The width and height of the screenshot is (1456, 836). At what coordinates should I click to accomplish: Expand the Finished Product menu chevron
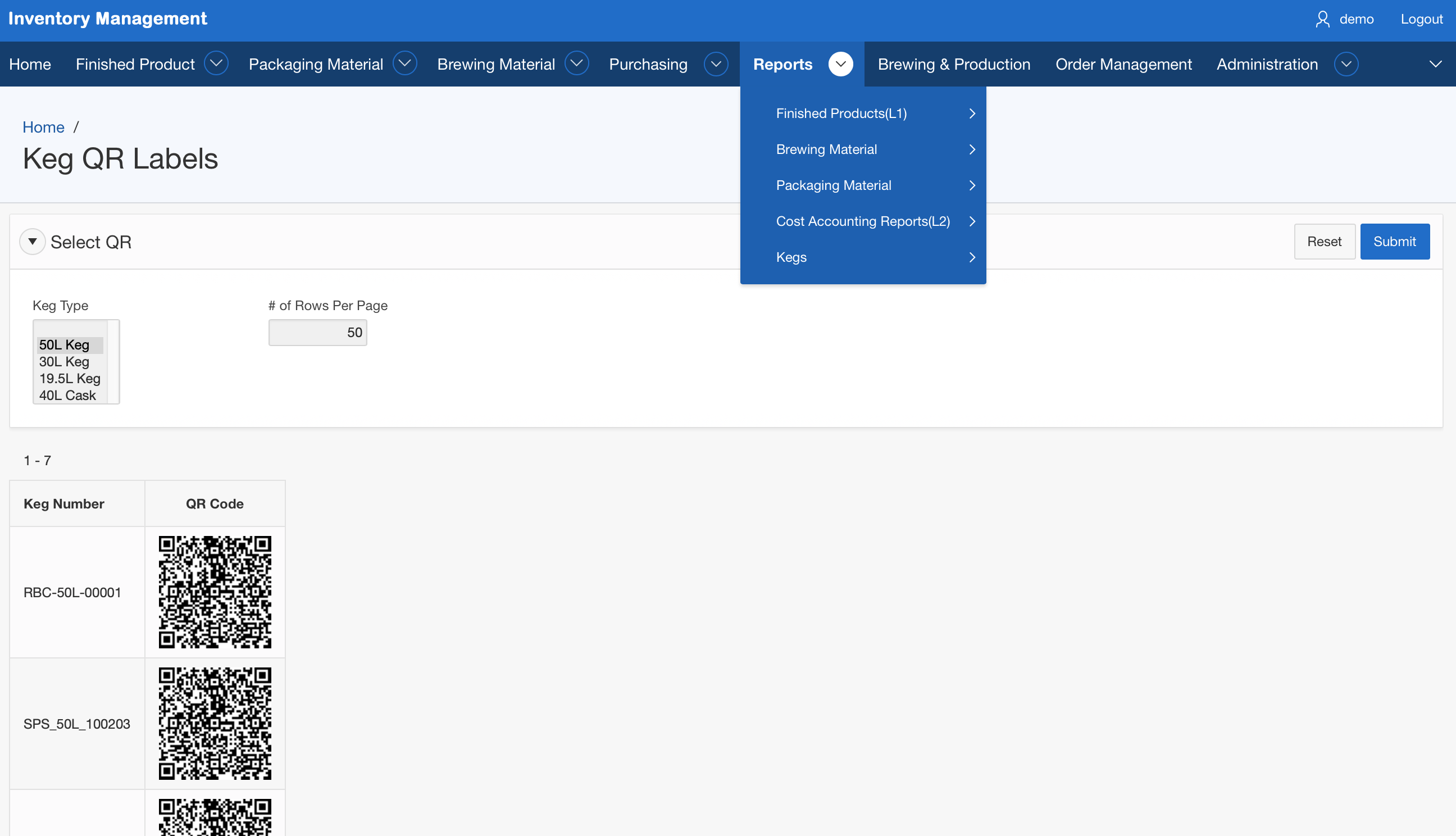pyautogui.click(x=216, y=63)
